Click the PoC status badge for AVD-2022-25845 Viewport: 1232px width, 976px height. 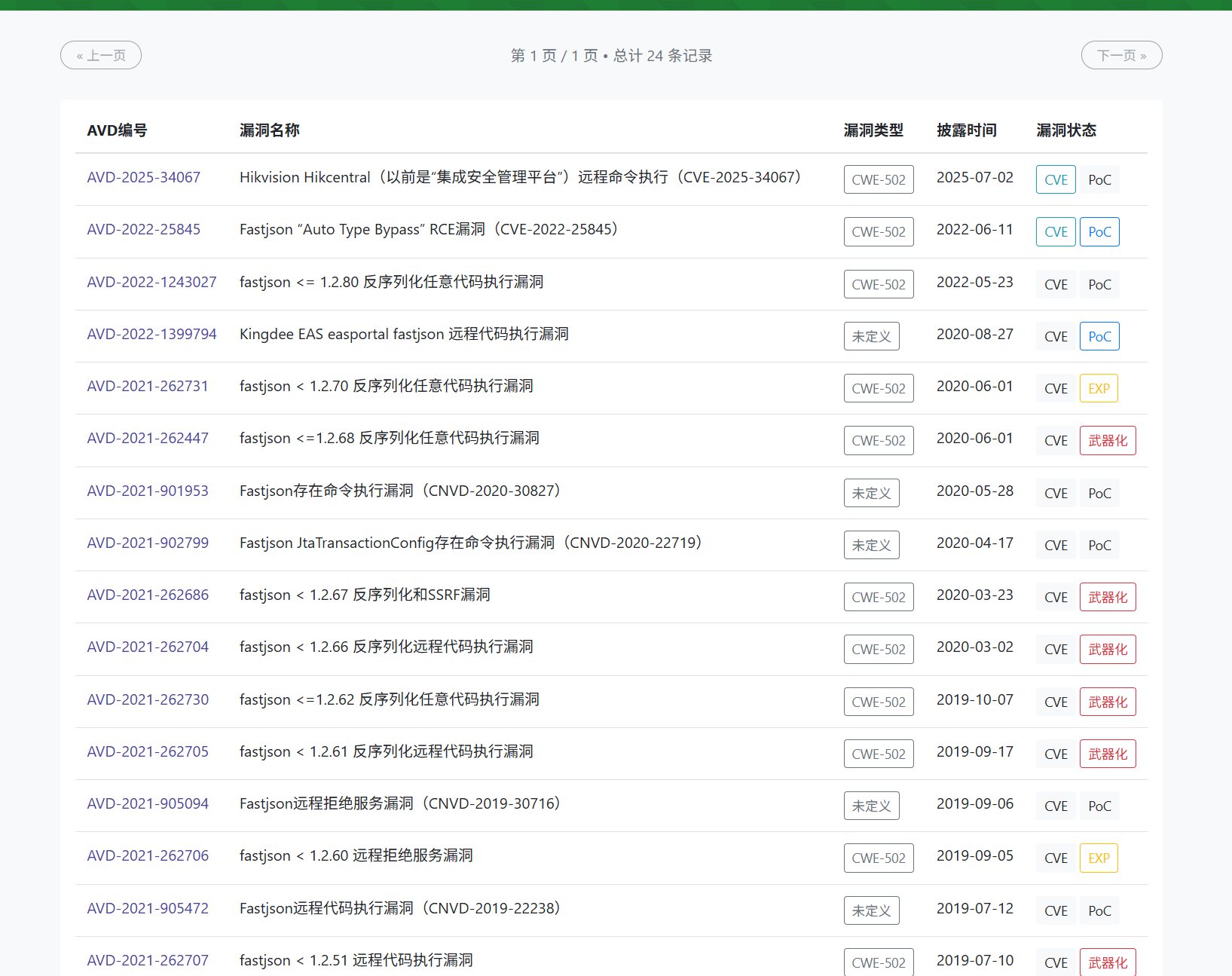point(1099,231)
